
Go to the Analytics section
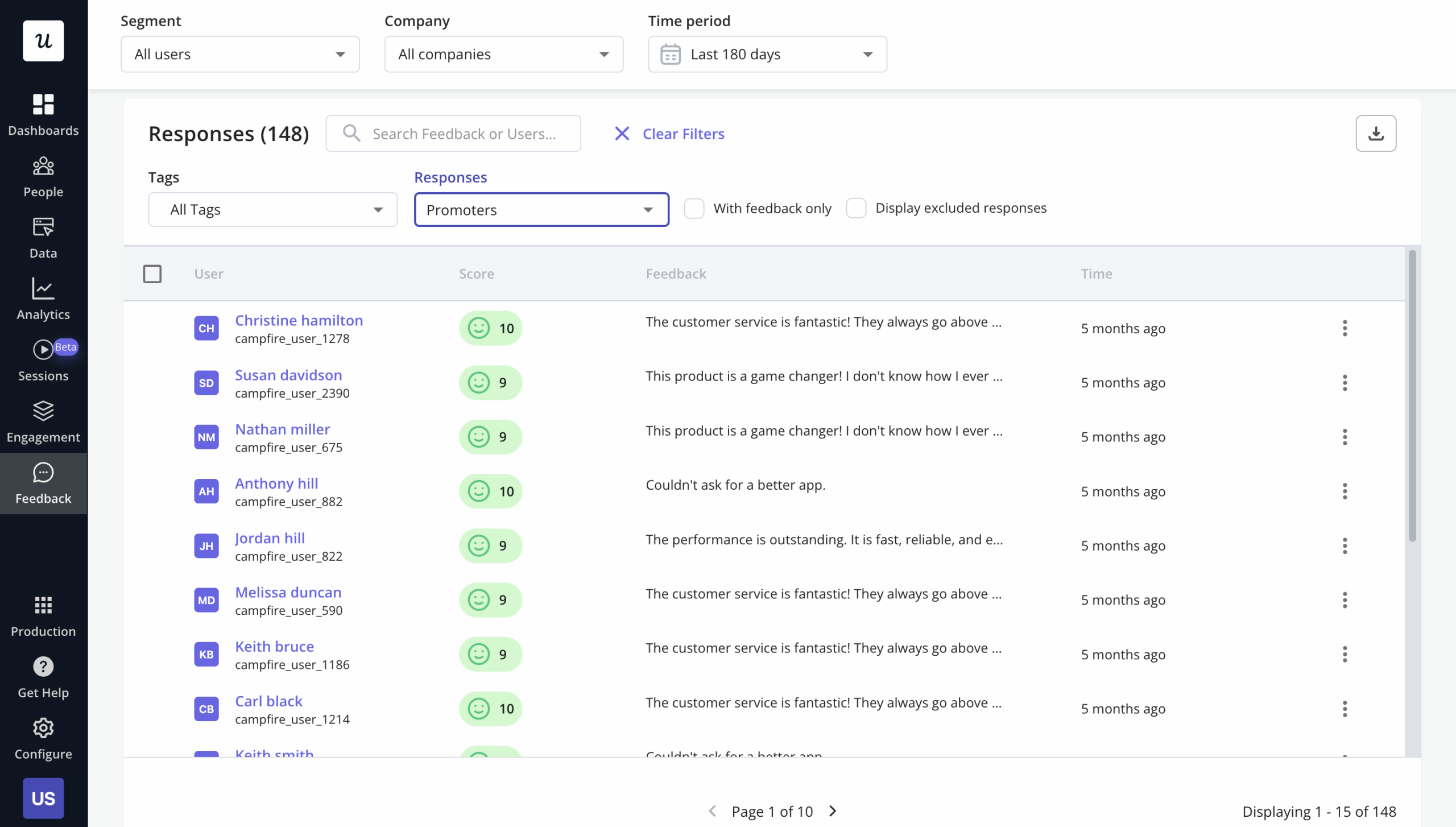43,298
